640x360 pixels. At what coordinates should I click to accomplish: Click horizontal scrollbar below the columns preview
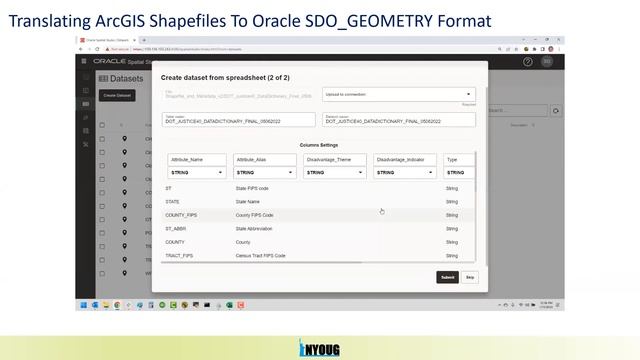(261, 262)
